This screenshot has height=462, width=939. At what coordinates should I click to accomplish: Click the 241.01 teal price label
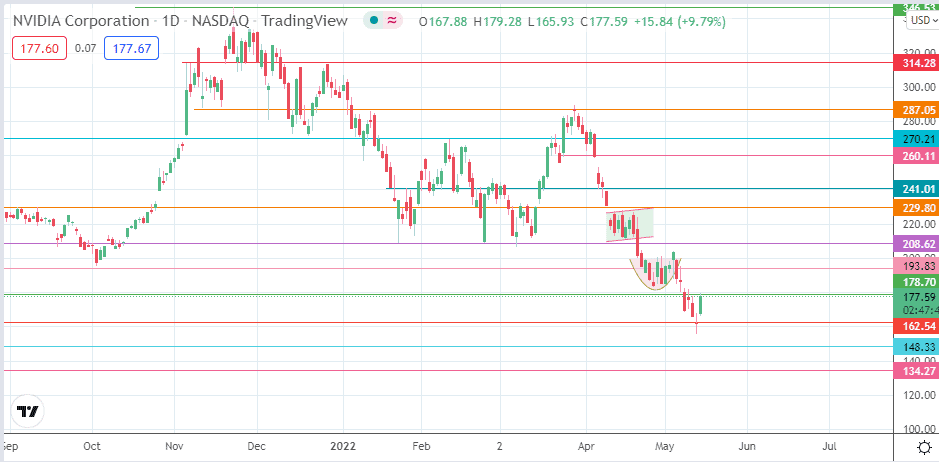[915, 189]
